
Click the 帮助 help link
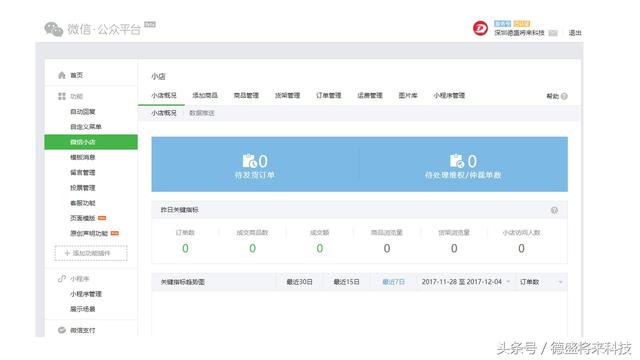[x=552, y=96]
